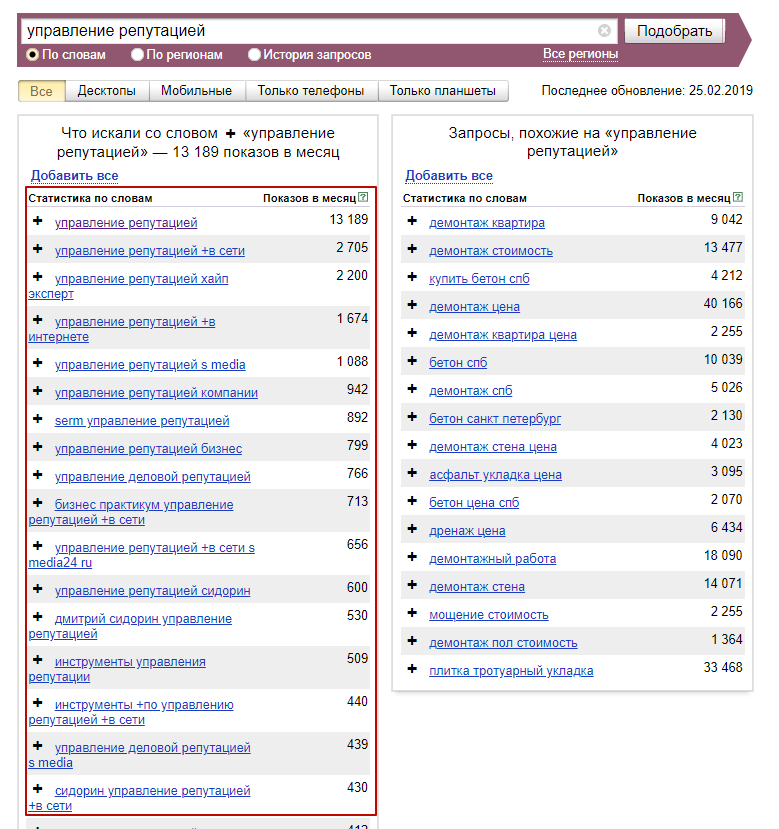Viewport: 779px width, 829px height.
Task: Switch to the 'Только телефоны' tab
Action: tap(311, 91)
